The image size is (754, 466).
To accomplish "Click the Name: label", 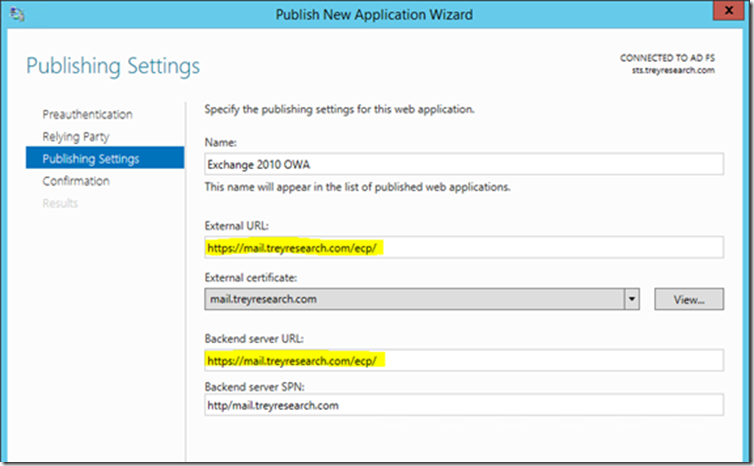I will (x=221, y=142).
